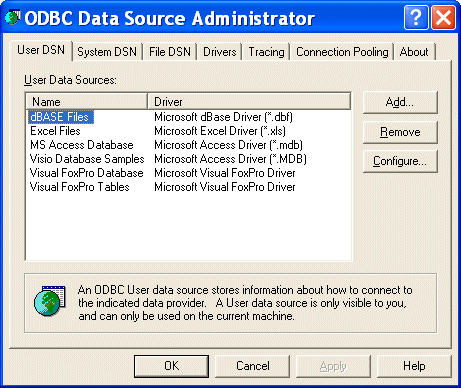Viewport: 461px width, 388px height.
Task: Close the ODBC Data Source Administrator window
Action: (443, 17)
